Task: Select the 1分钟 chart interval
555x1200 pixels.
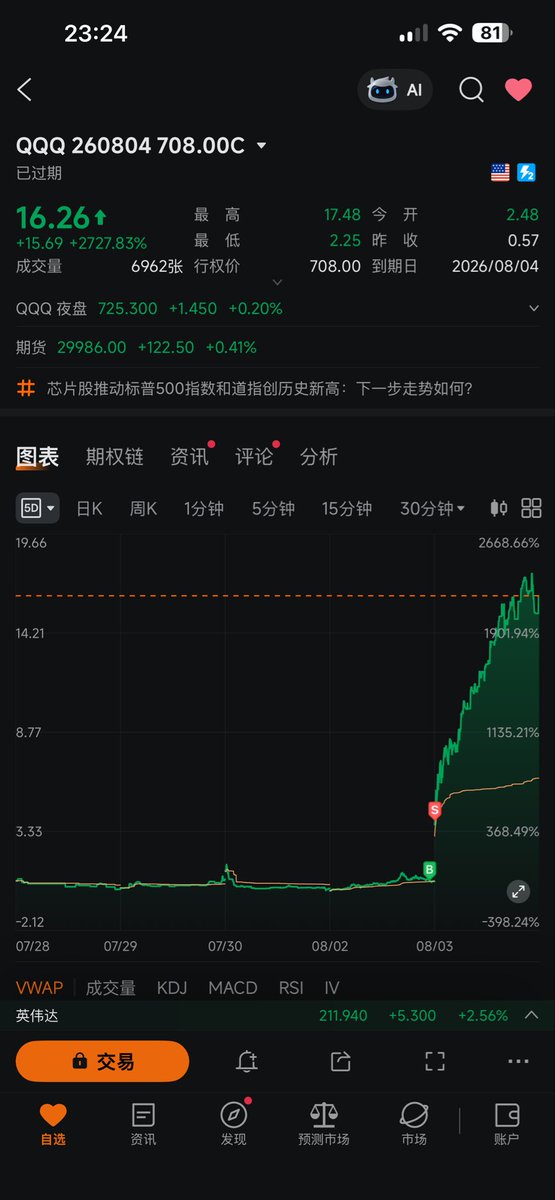Action: coord(205,508)
